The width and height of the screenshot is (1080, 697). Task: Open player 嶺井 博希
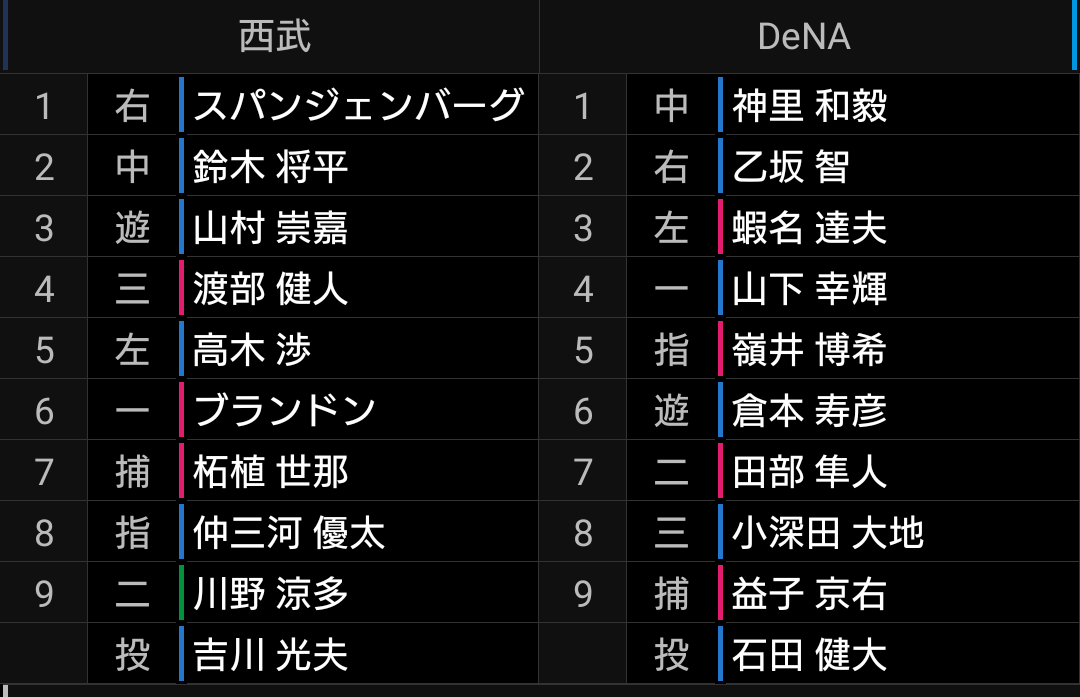pos(809,350)
